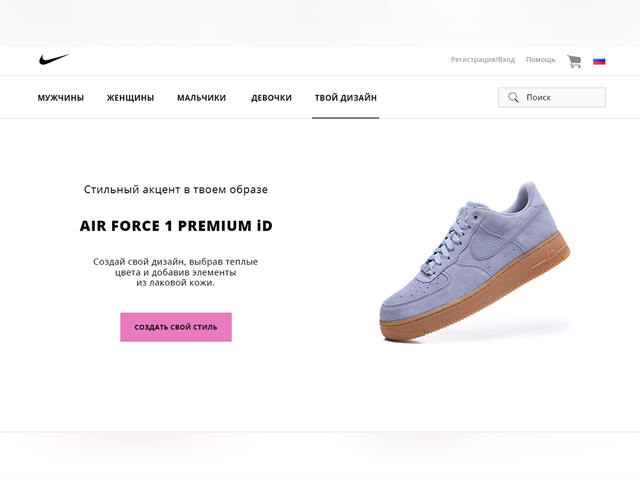Image resolution: width=640 pixels, height=480 pixels.
Task: Select the МУЖЧИНЫ menu item
Action: point(61,98)
